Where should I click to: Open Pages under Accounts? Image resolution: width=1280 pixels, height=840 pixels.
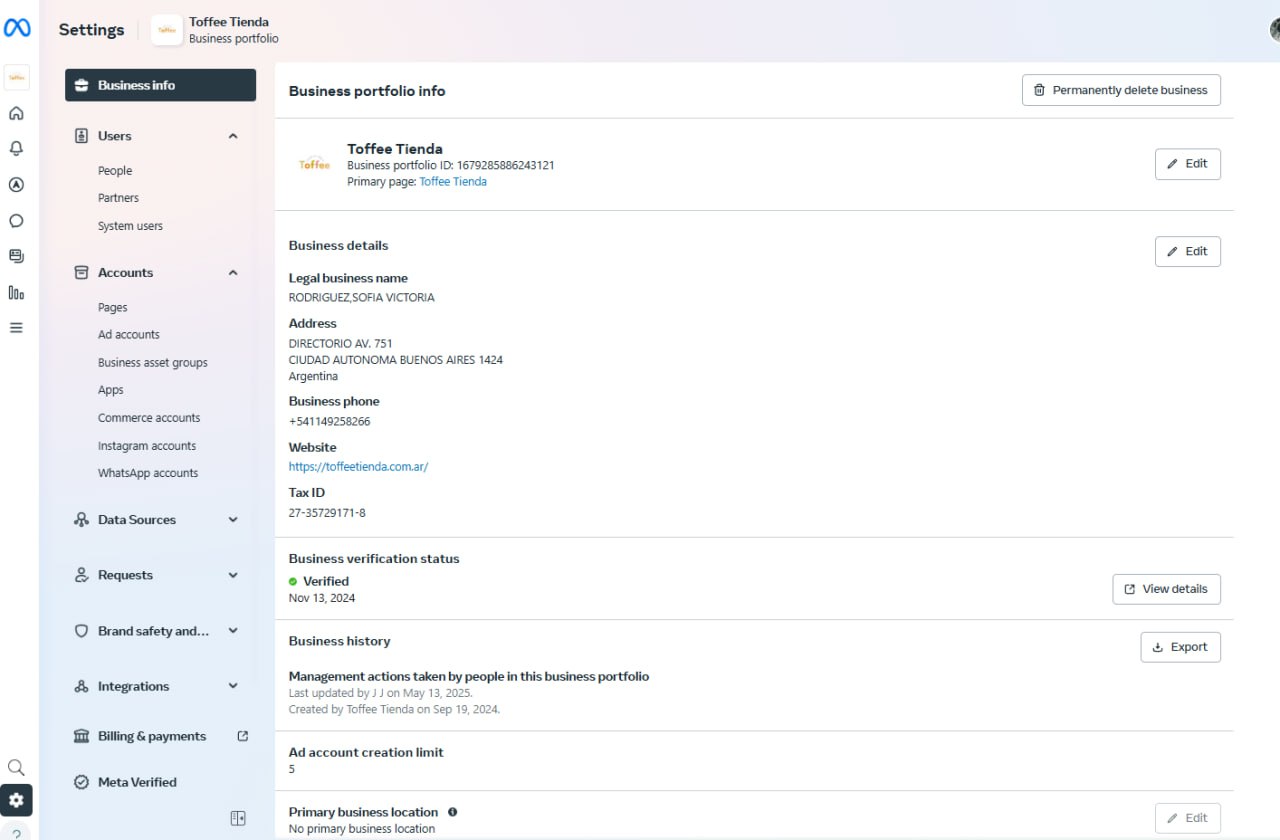[x=112, y=308]
